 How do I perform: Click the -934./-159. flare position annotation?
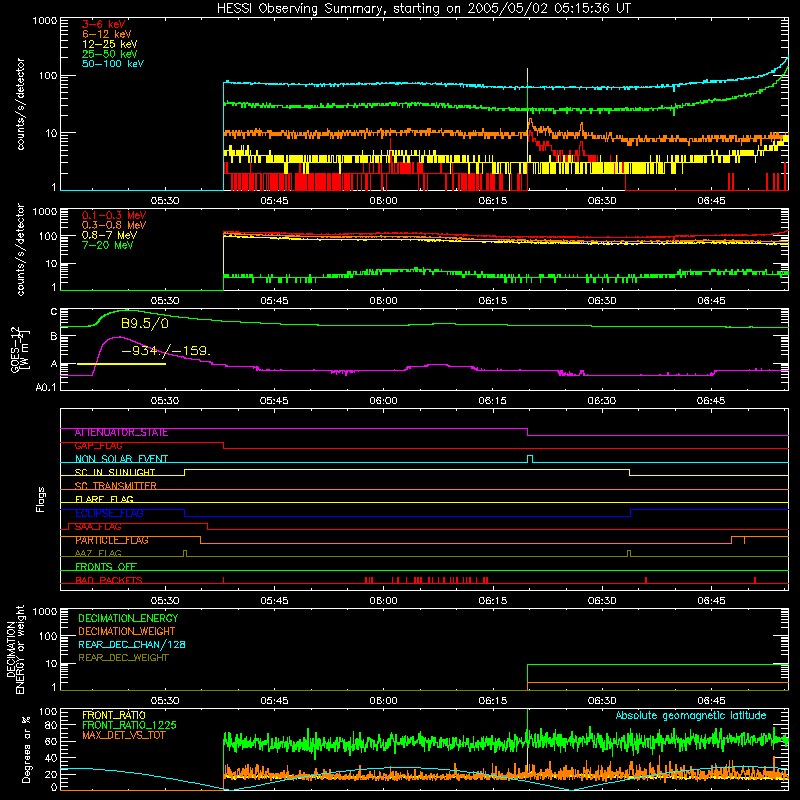(x=166, y=351)
